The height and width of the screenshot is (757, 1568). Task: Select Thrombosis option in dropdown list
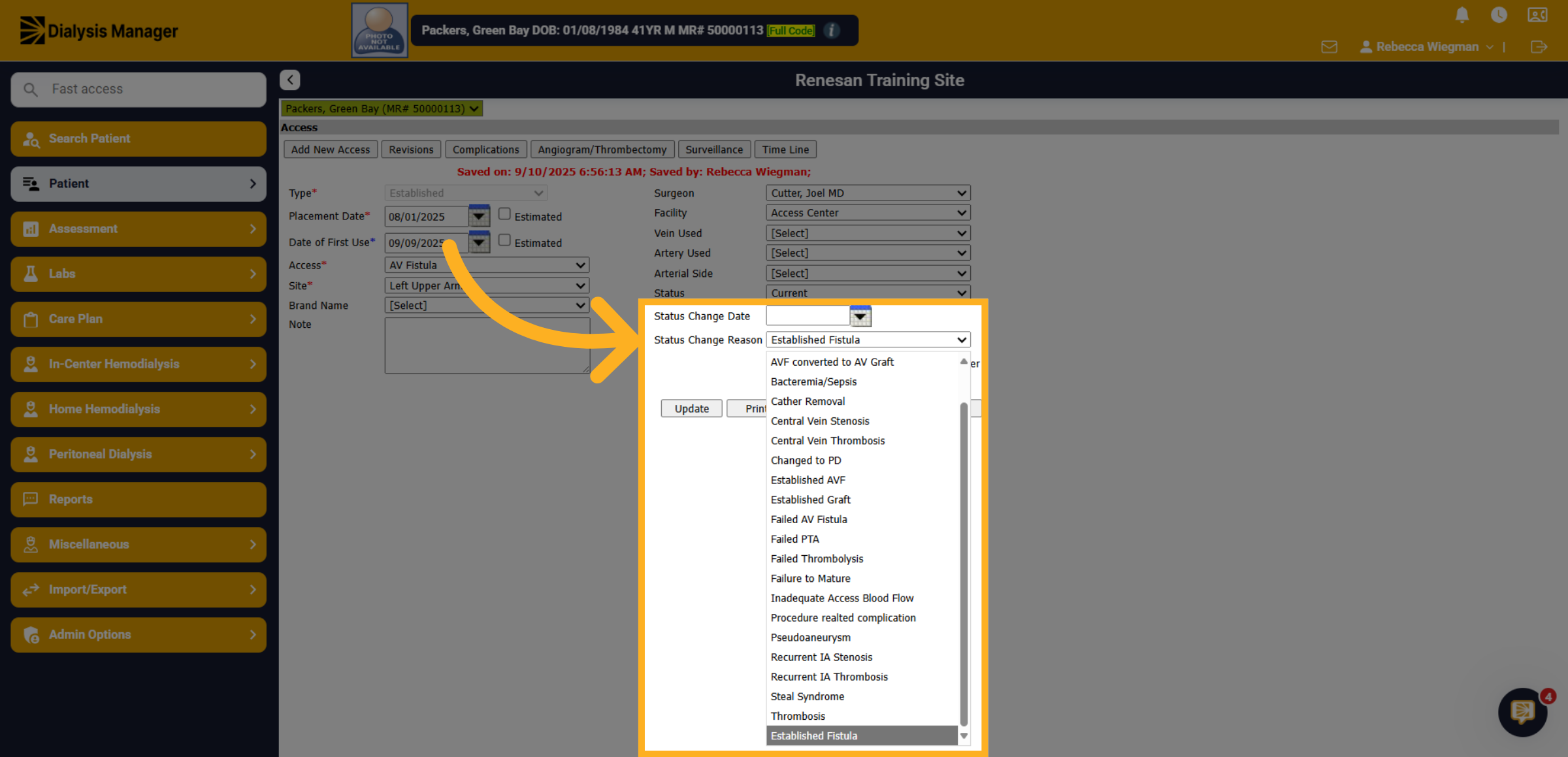pos(862,716)
